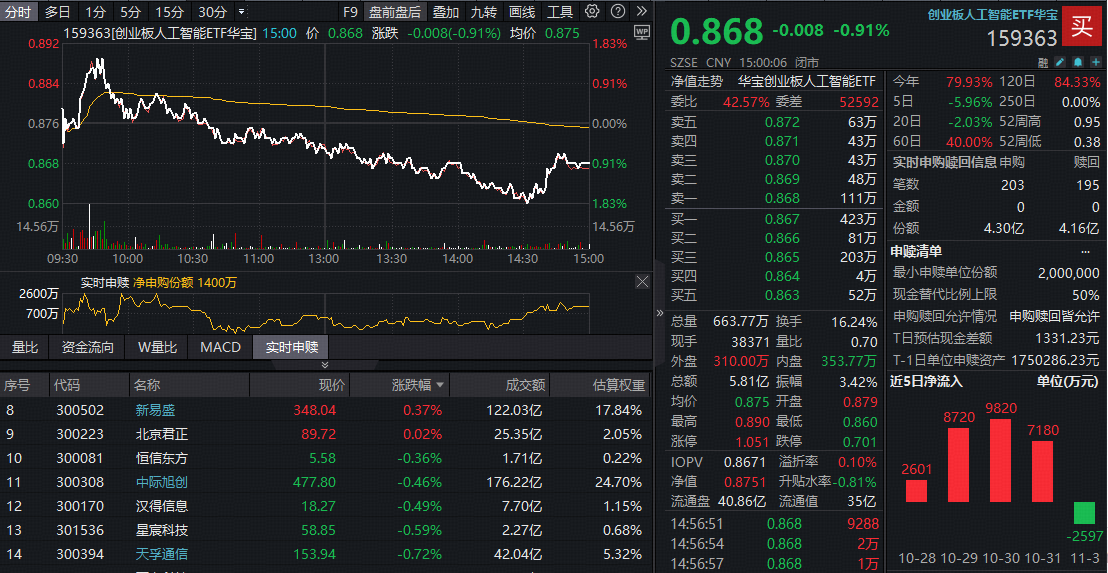This screenshot has height=573, width=1108.
Task: Toggle 叠加 overlay comparison mode
Action: 446,12
